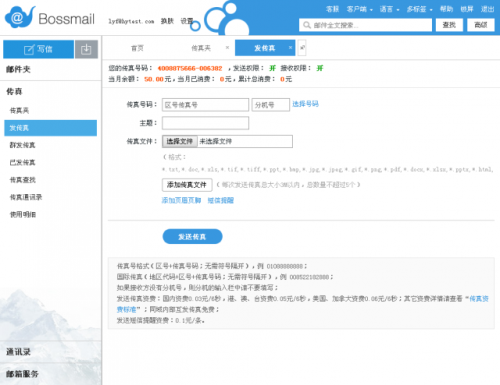Image resolution: width=500 pixels, height=385 pixels.
Task: Click the expand fullscreen icon beside tabs
Action: pyautogui.click(x=302, y=48)
